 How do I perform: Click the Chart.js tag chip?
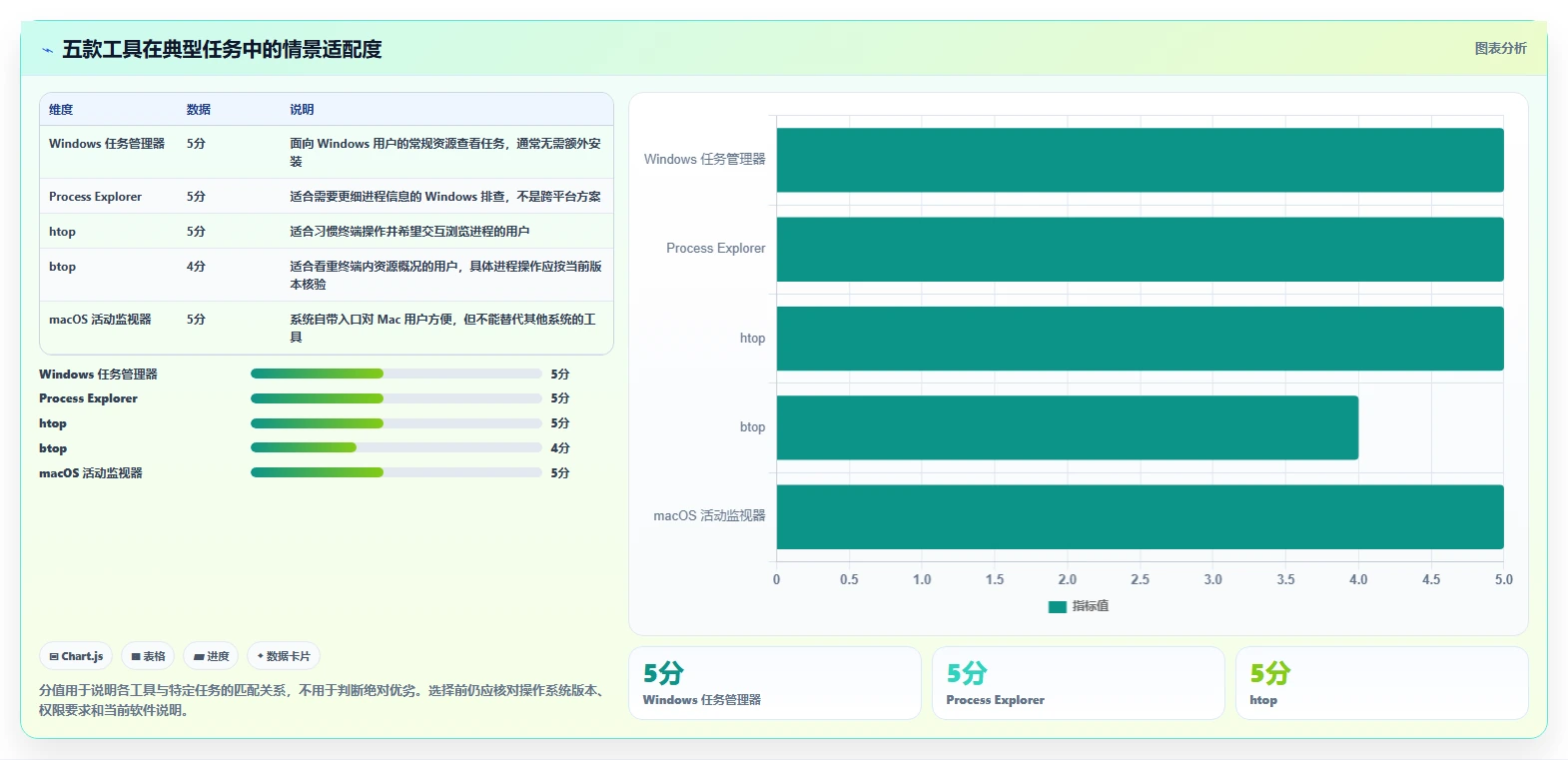pyautogui.click(x=76, y=656)
